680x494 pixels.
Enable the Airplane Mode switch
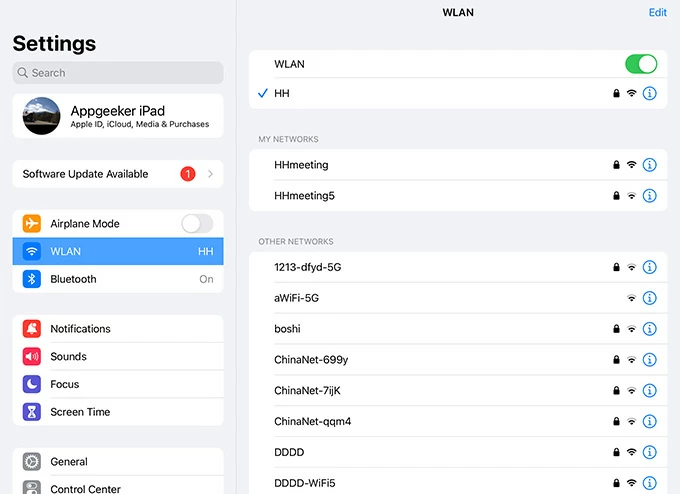point(197,224)
